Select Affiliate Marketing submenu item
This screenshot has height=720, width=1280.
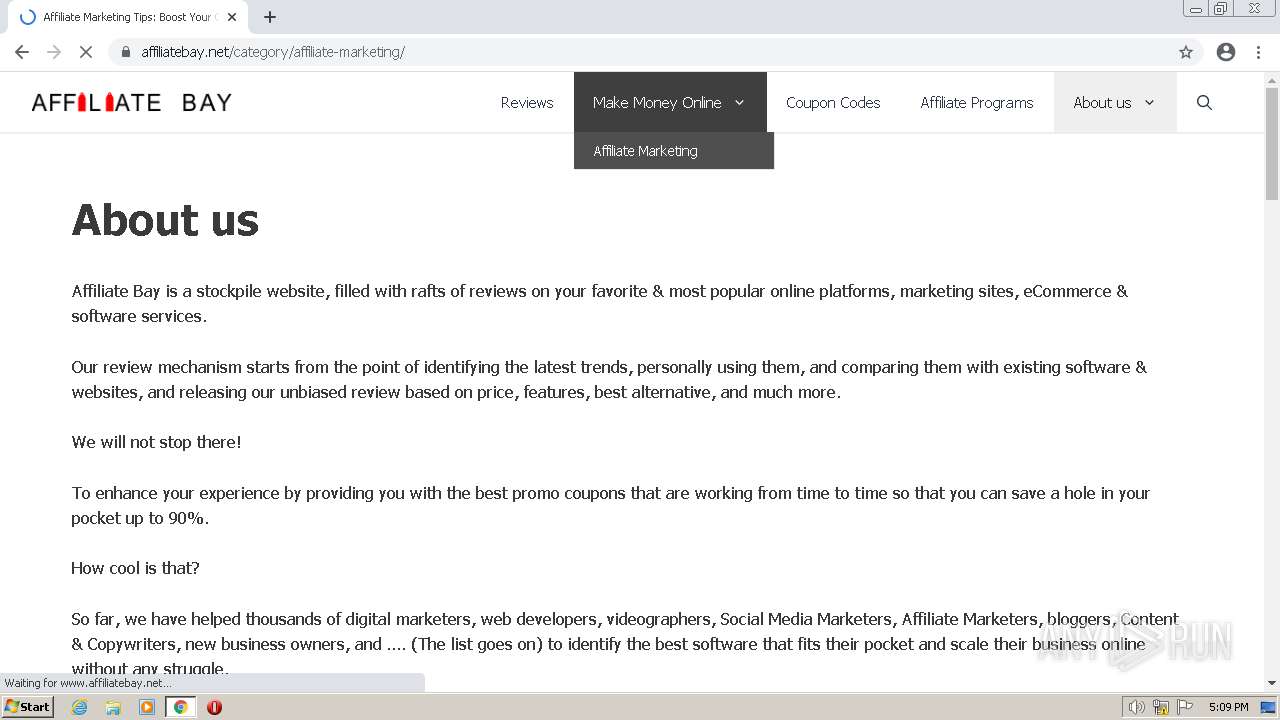pos(645,151)
